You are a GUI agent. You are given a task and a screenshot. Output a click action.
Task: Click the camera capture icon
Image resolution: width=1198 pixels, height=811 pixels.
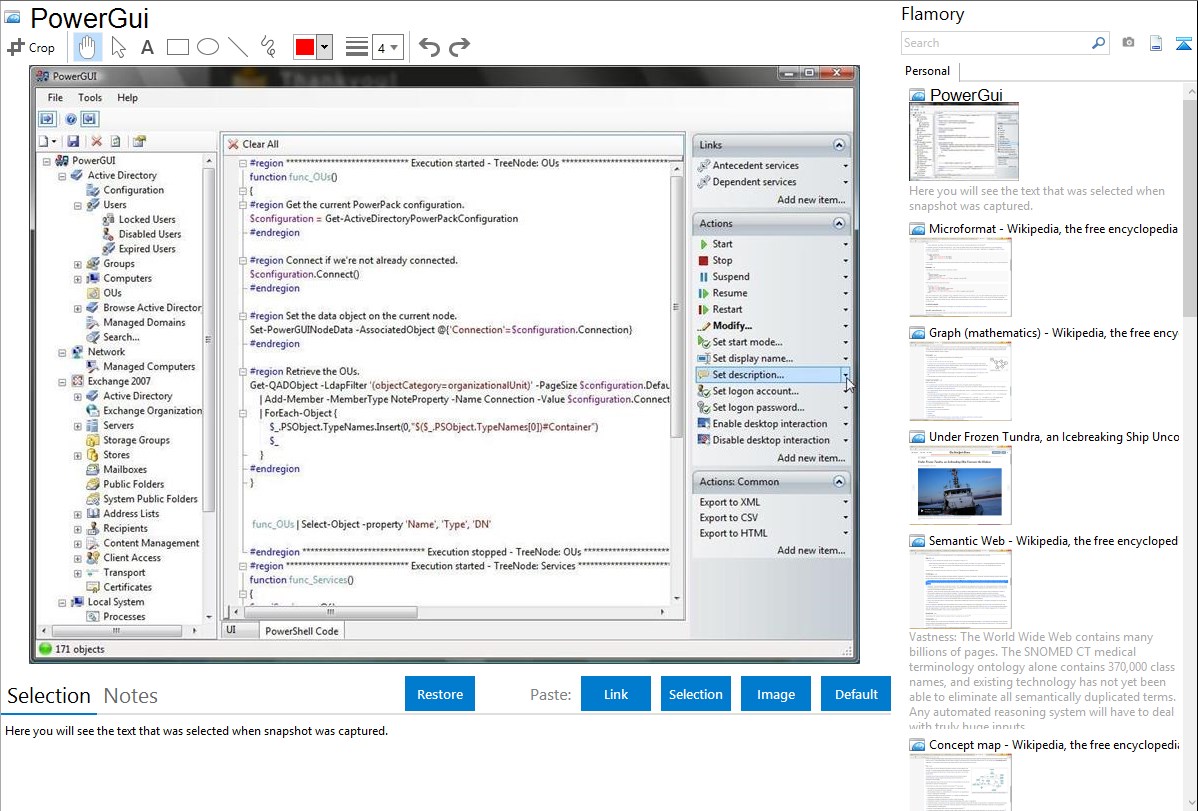click(1128, 43)
